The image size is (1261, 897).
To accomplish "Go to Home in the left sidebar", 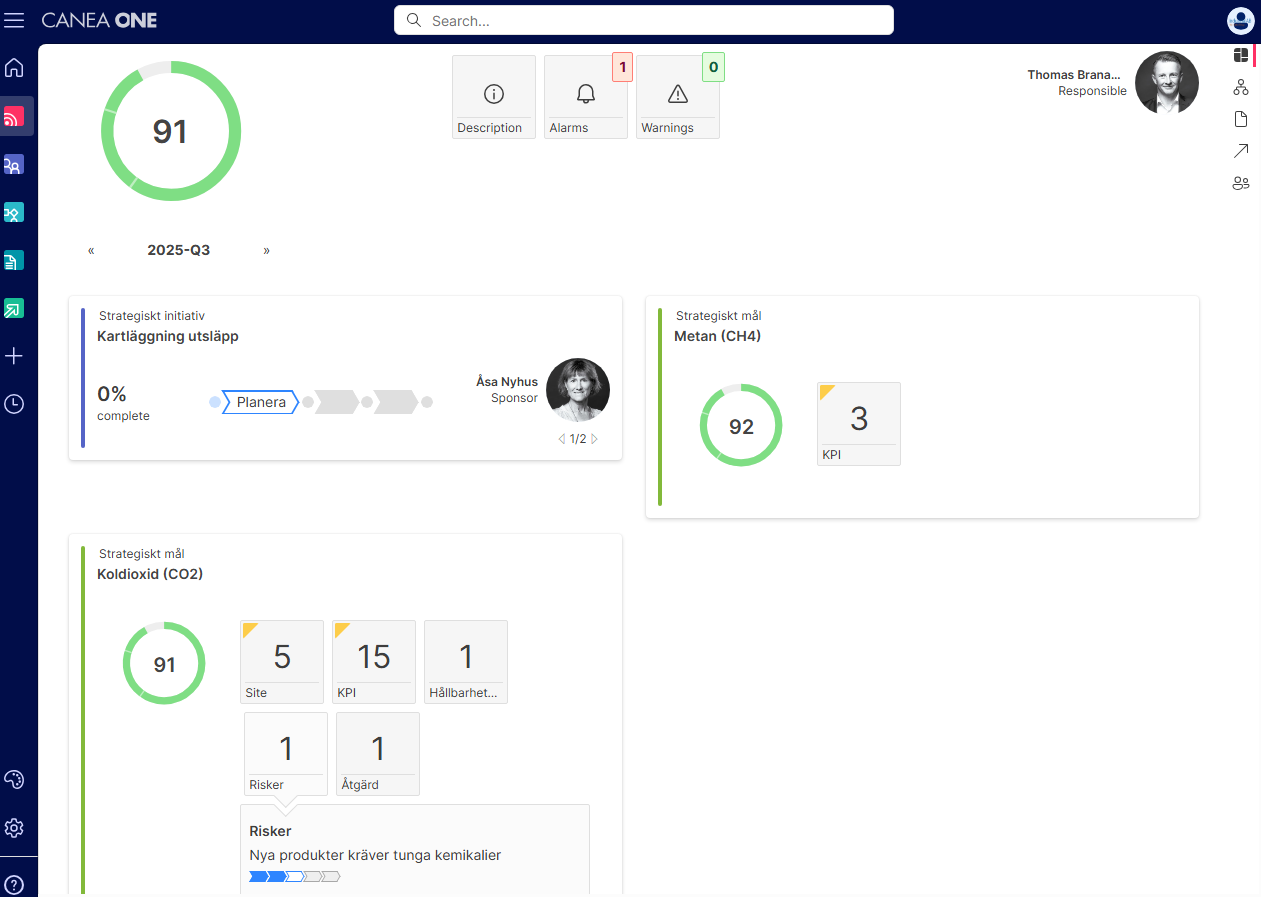I will pyautogui.click(x=14, y=68).
